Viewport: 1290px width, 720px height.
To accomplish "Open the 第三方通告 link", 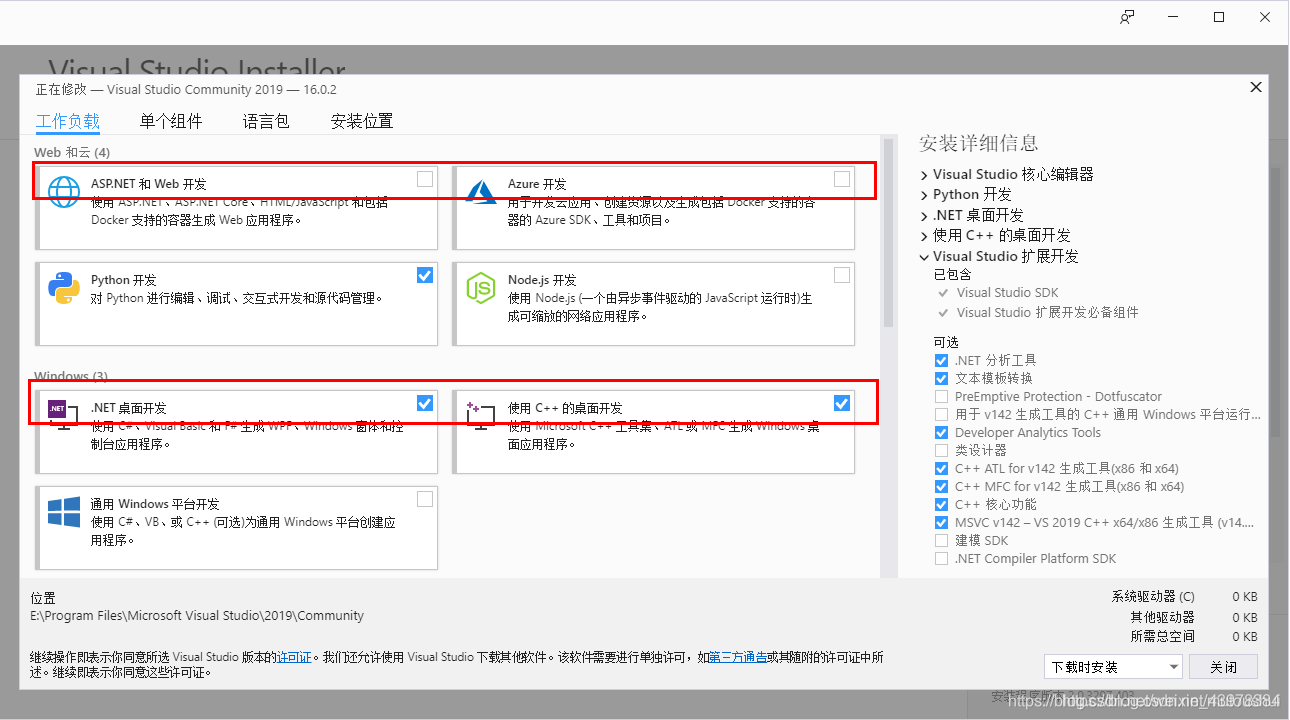I will click(738, 657).
